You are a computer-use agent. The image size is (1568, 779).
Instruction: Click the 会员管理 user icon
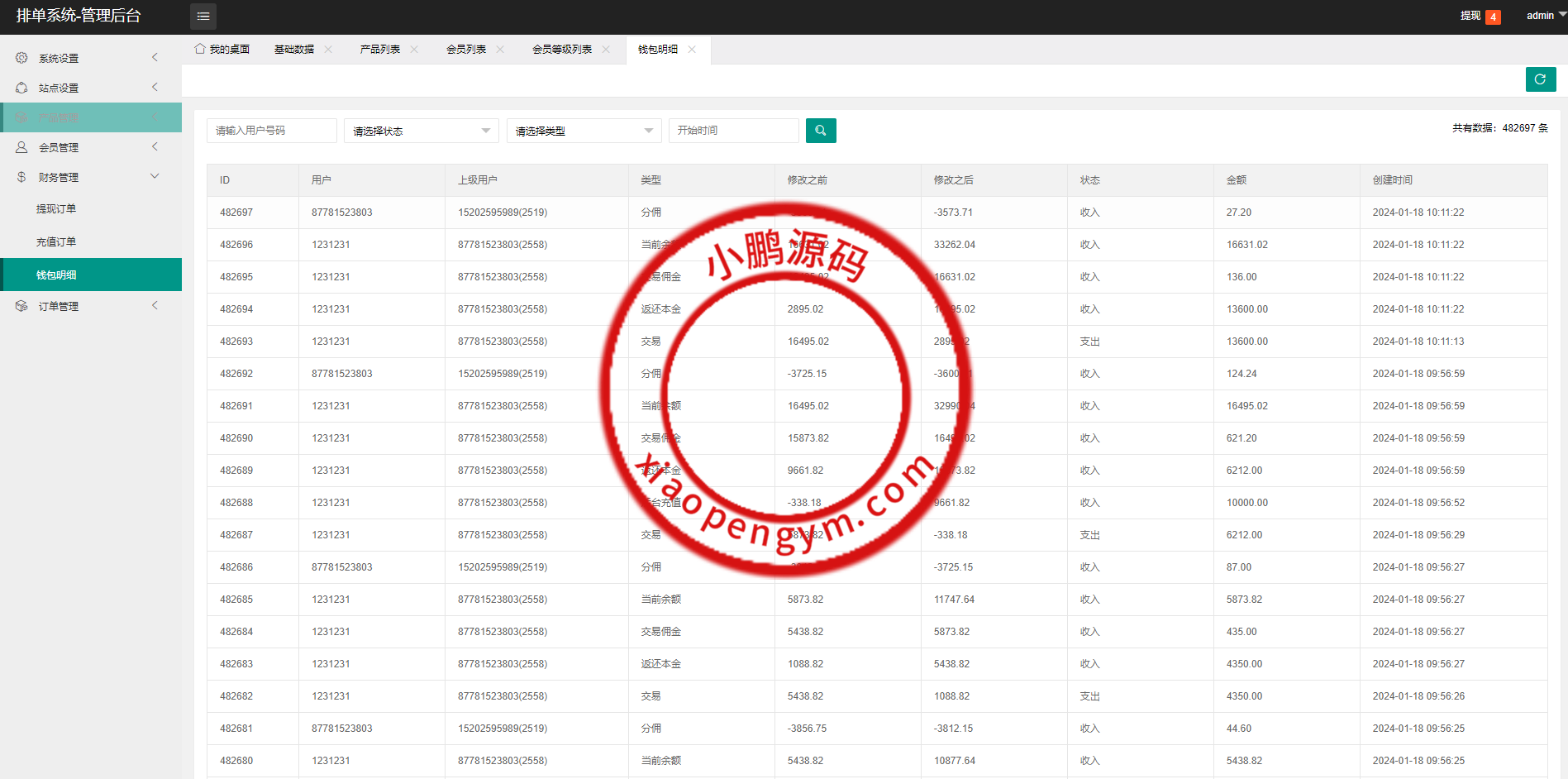click(21, 147)
